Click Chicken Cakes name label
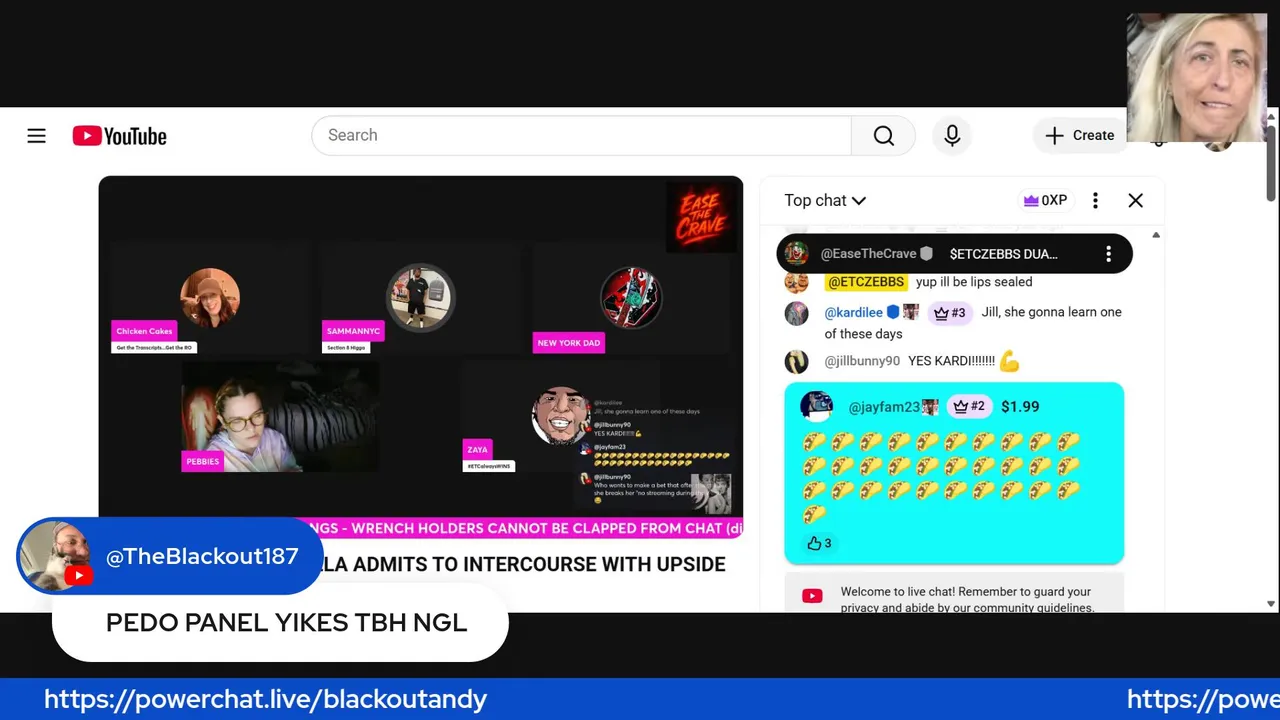Image resolution: width=1280 pixels, height=720 pixels. [144, 331]
